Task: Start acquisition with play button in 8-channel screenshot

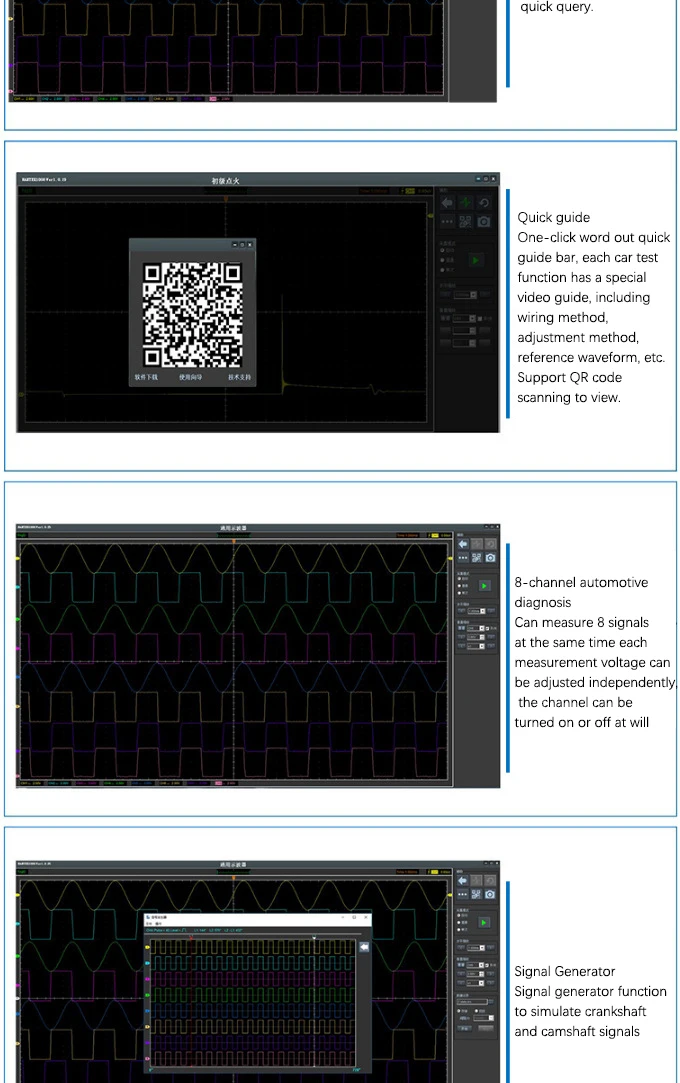Action: pyautogui.click(x=485, y=586)
